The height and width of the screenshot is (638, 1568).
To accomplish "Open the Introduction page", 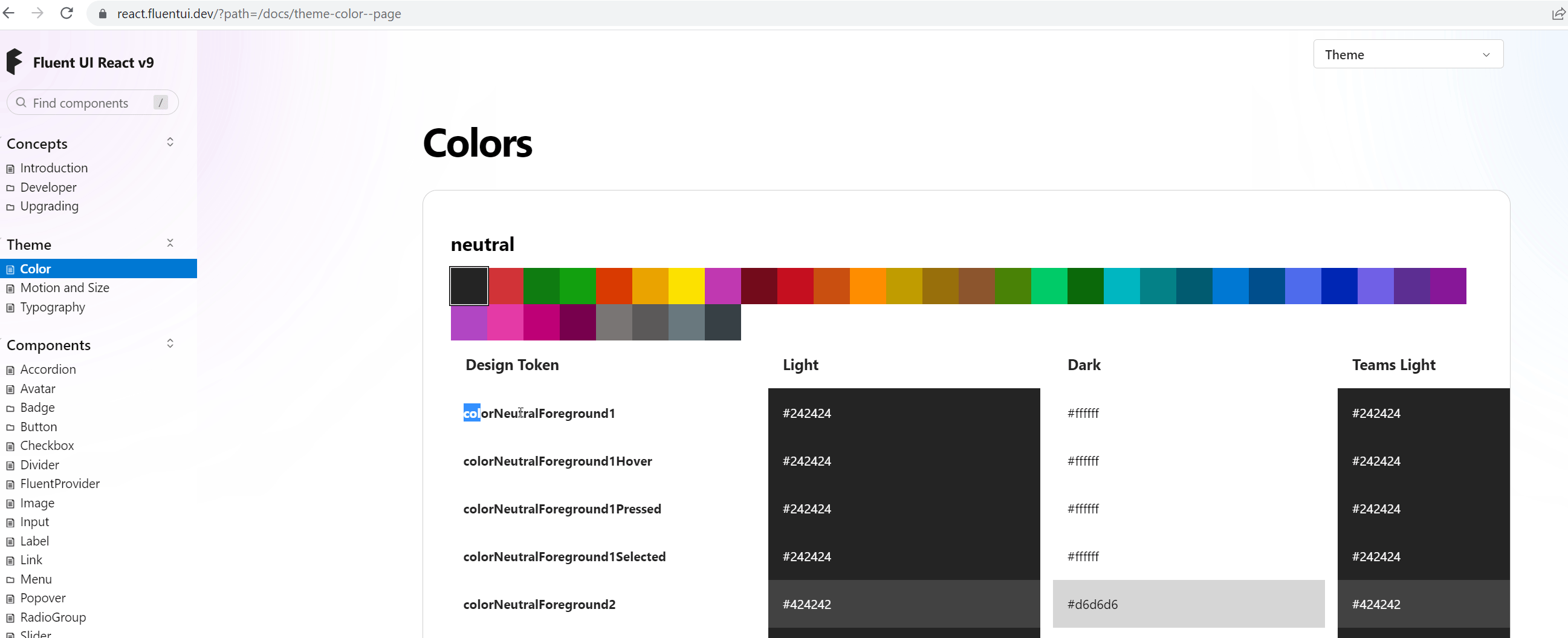I will 54,168.
